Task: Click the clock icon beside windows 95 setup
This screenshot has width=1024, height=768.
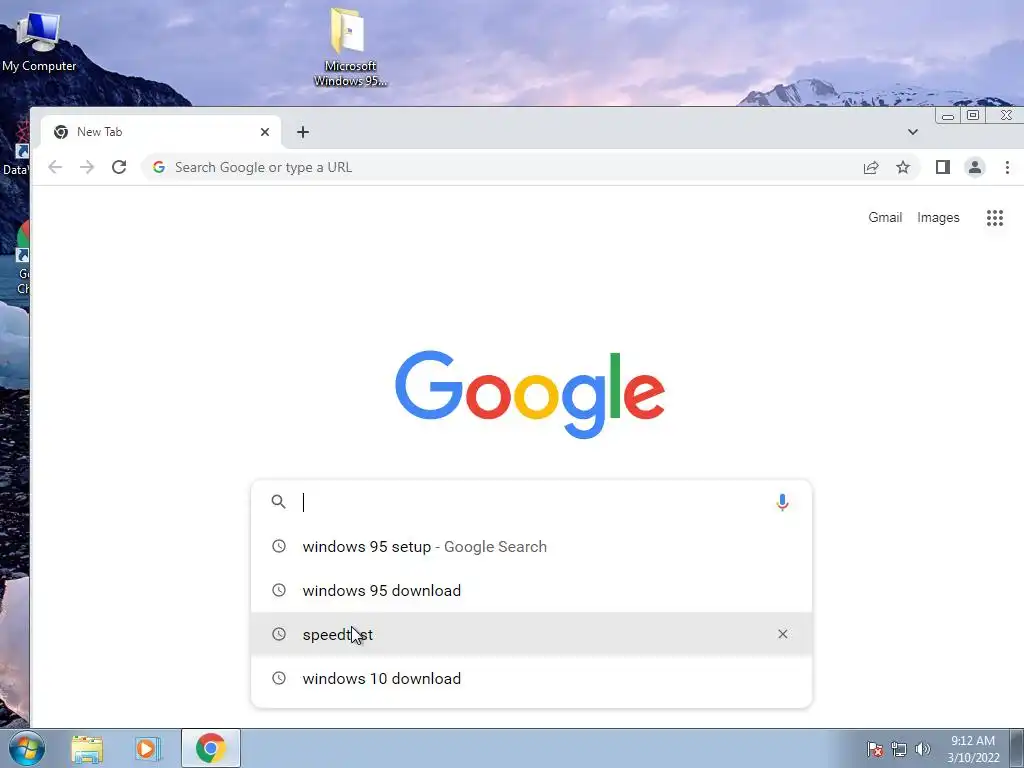Action: (279, 546)
